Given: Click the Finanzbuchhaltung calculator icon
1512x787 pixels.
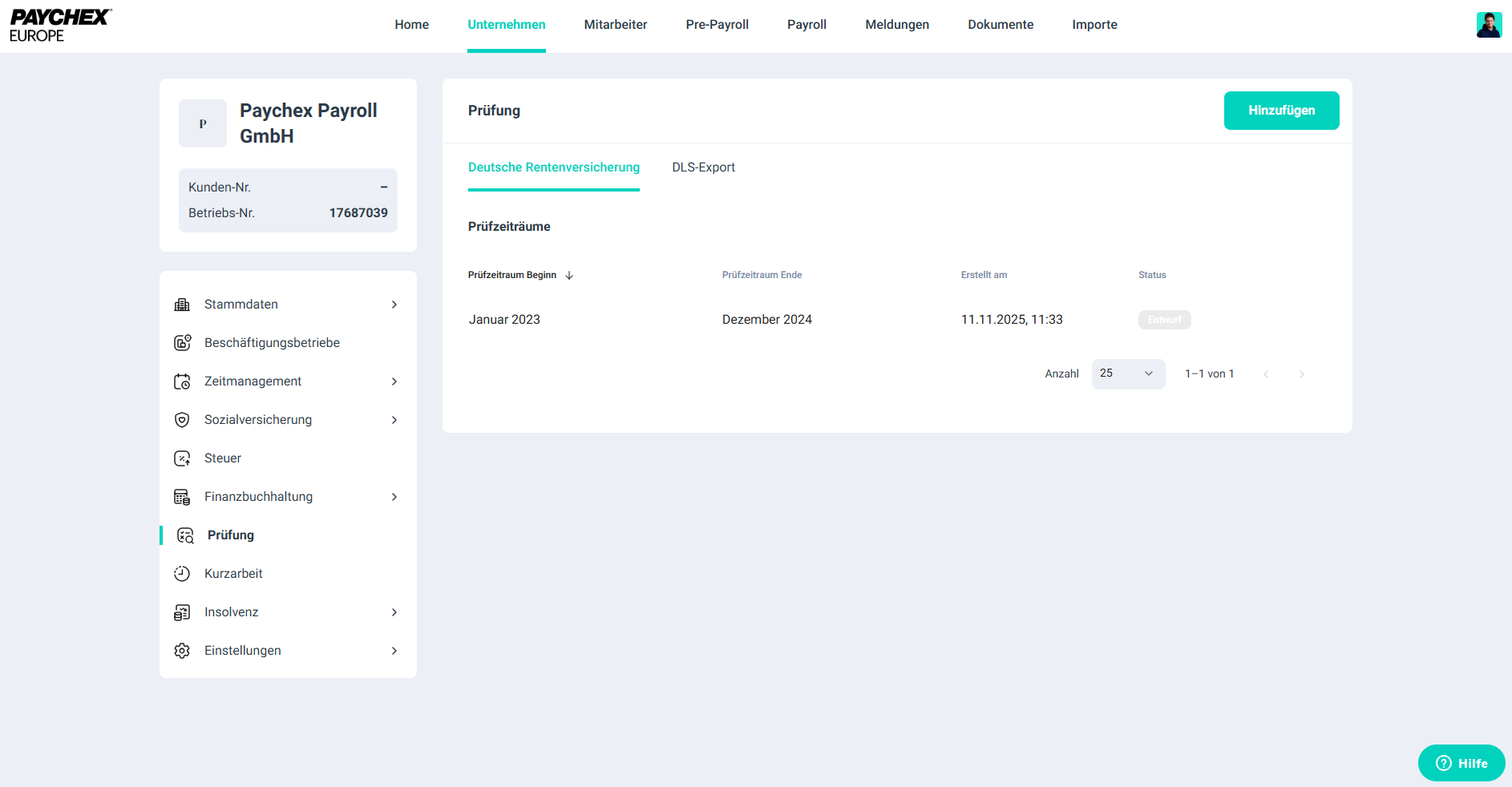Looking at the screenshot, I should pyautogui.click(x=182, y=497).
